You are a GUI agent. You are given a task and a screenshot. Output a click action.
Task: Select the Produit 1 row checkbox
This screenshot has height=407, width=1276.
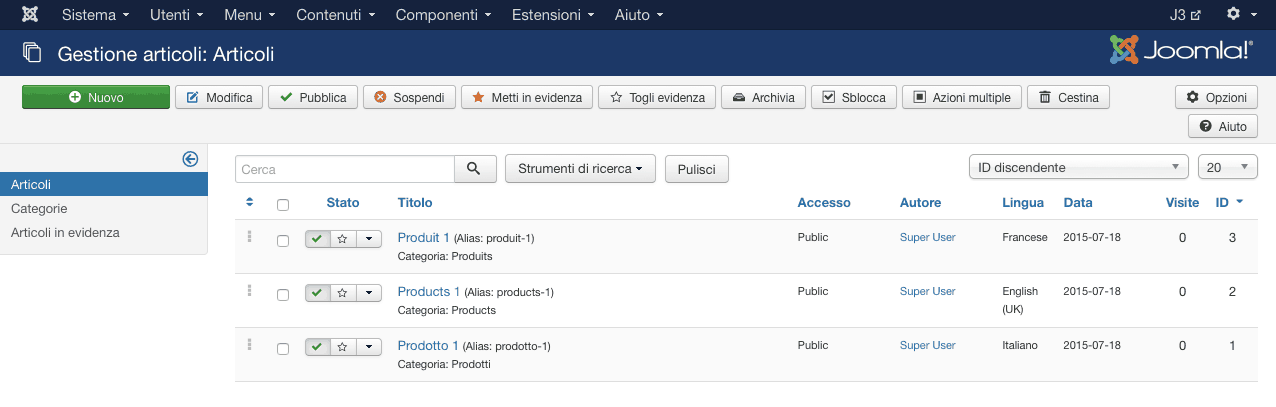click(x=283, y=240)
